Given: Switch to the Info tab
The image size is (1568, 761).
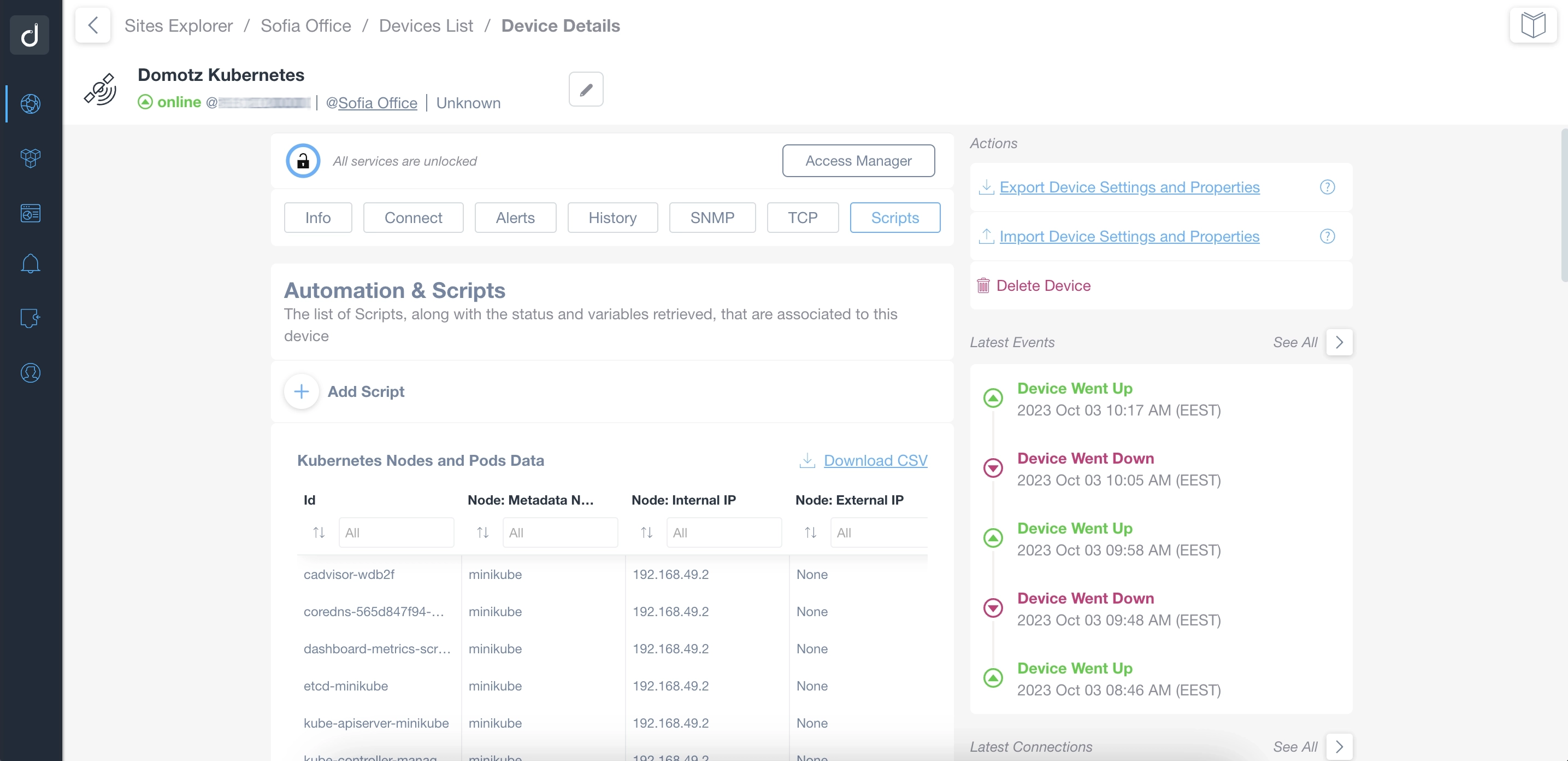Looking at the screenshot, I should pos(318,218).
